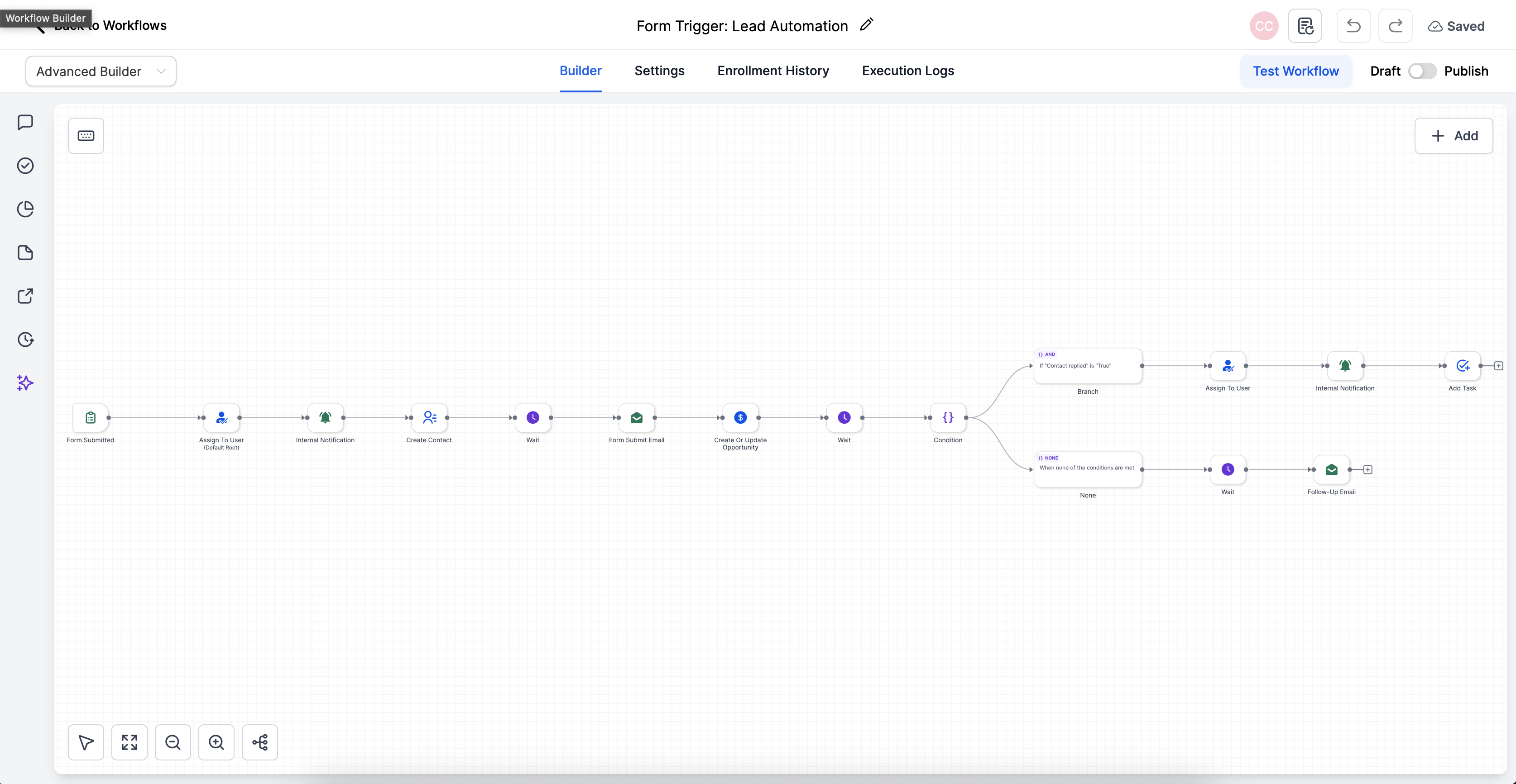
Task: Open the Create Or Update Opportunity node
Action: pyautogui.click(x=740, y=418)
